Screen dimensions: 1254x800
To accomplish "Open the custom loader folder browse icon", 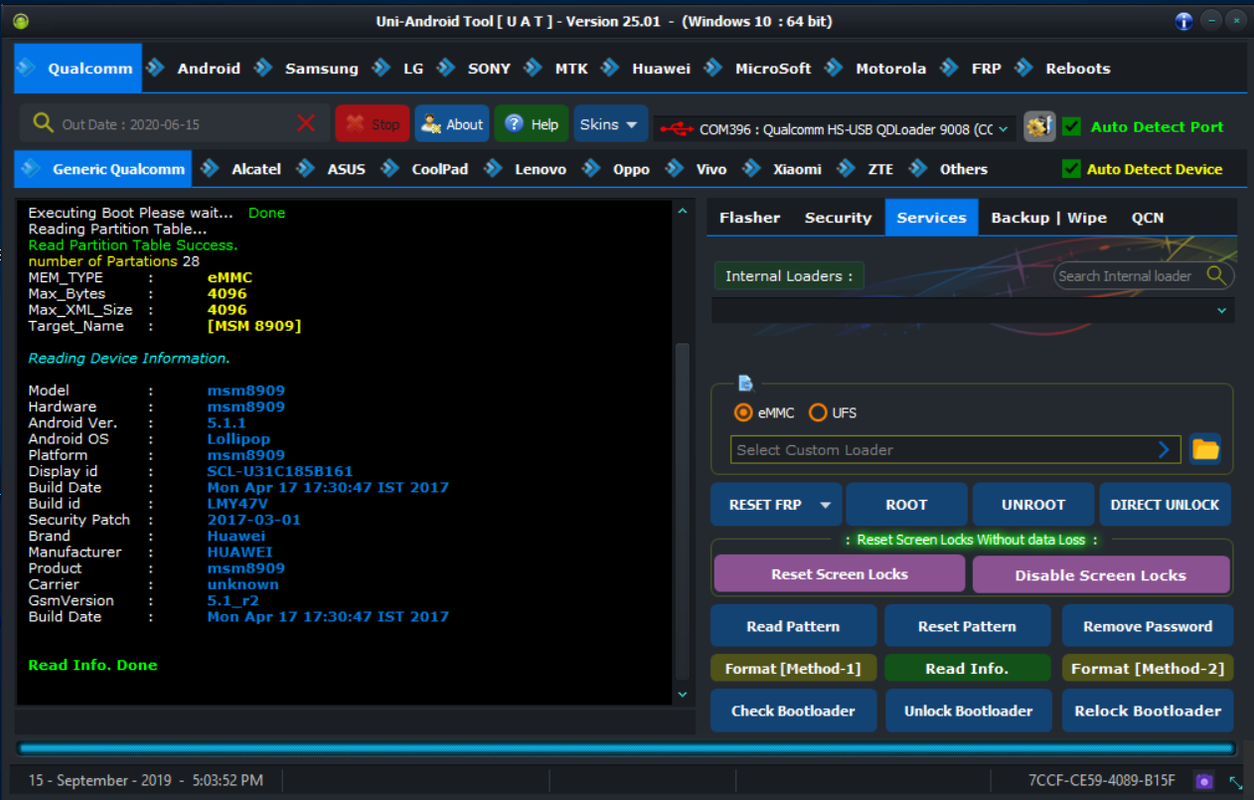I will point(1205,449).
